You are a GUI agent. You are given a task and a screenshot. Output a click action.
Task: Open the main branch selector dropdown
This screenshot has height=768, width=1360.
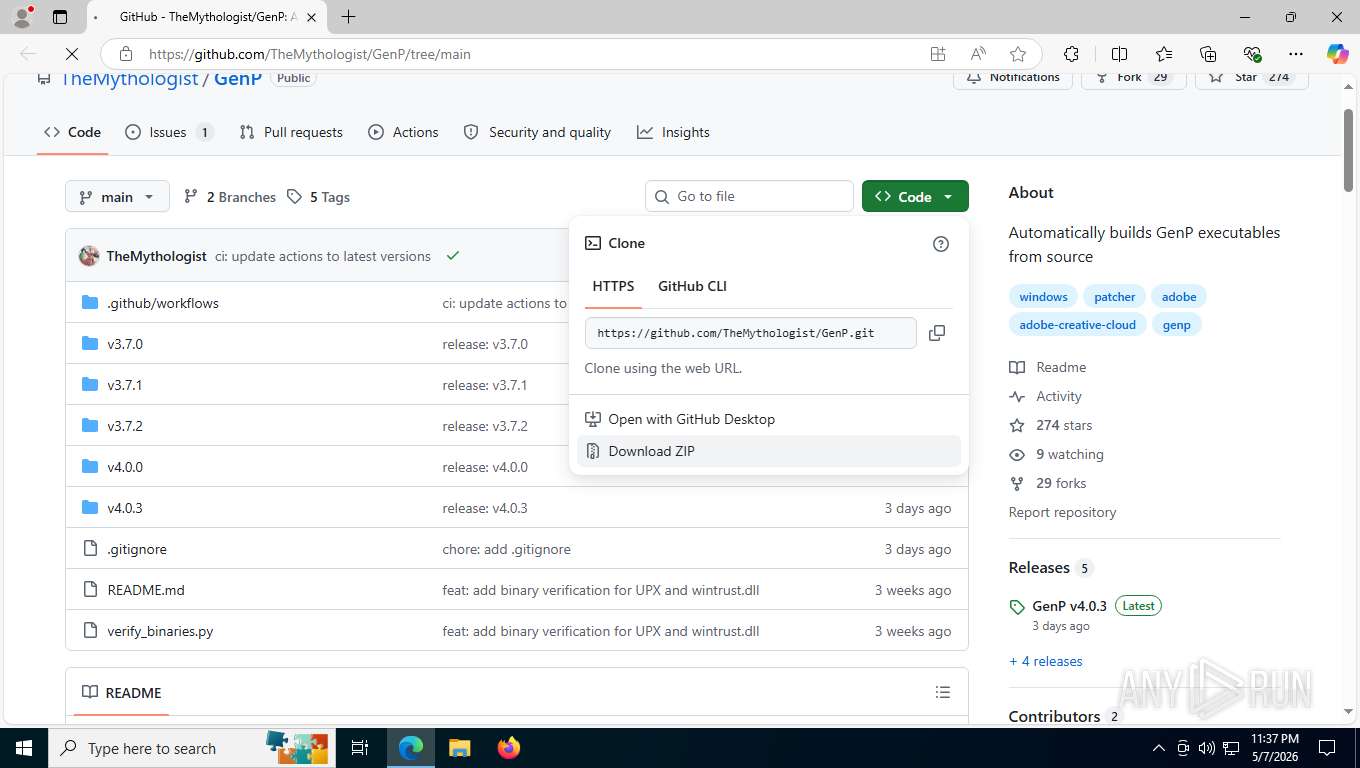click(117, 197)
